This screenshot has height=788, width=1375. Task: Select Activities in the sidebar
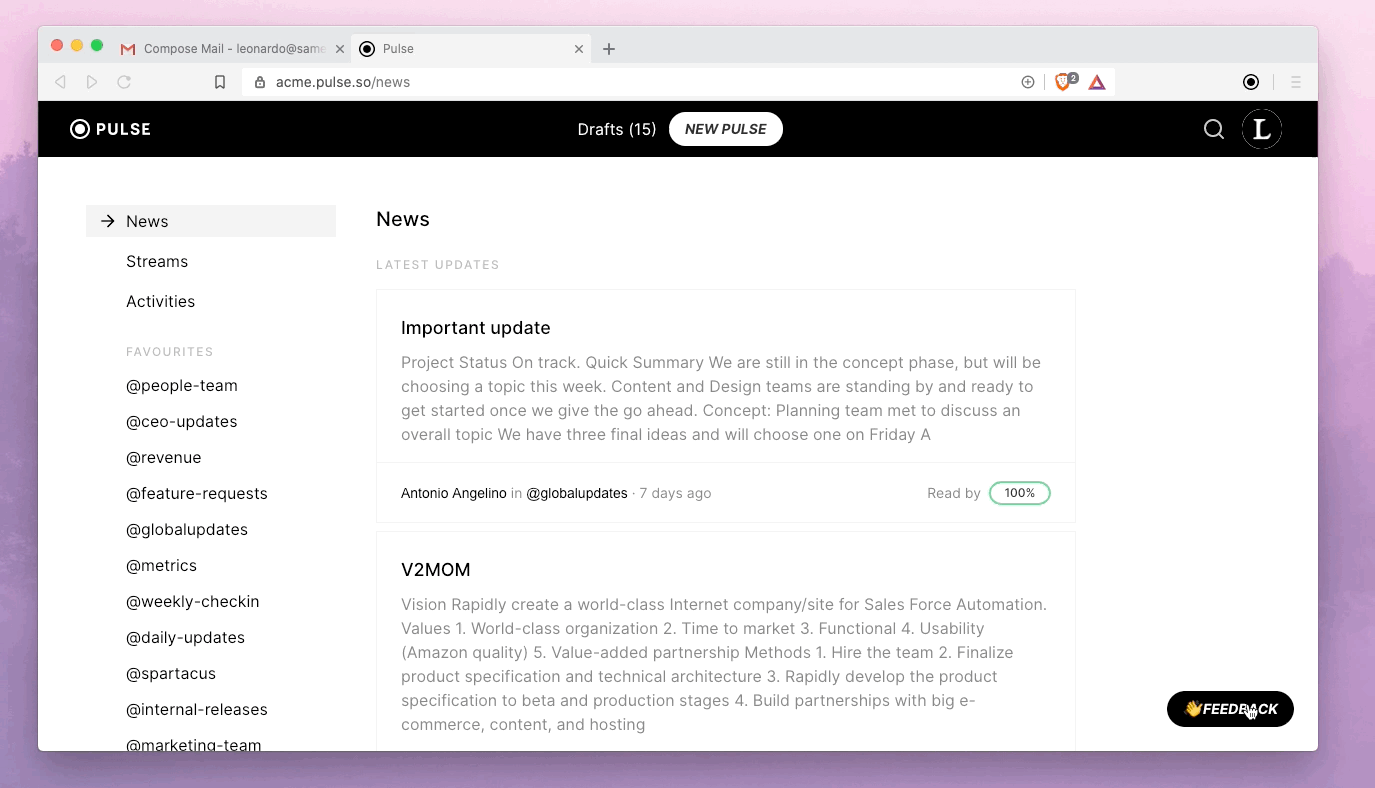160,301
